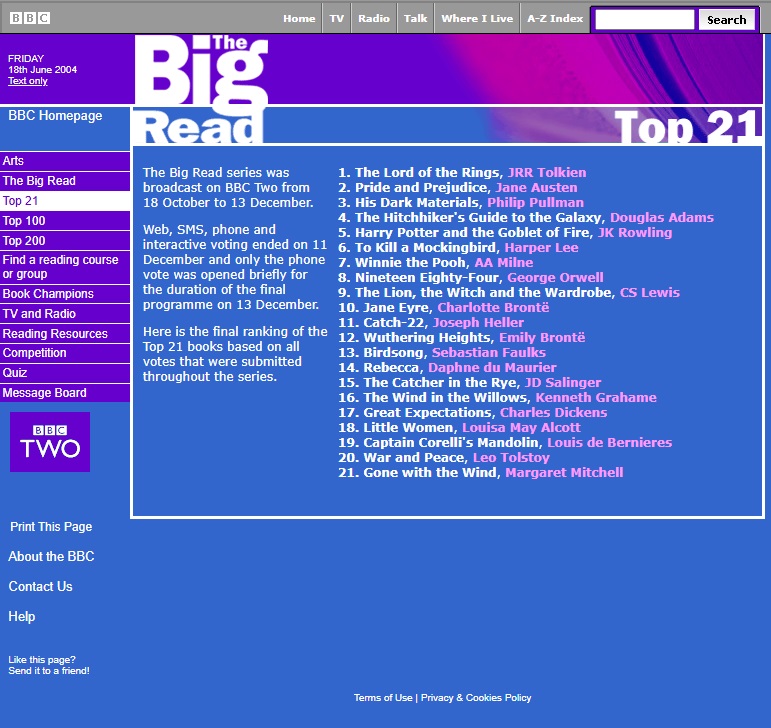Open Competition sidebar item
The height and width of the screenshot is (728, 771).
coord(65,353)
